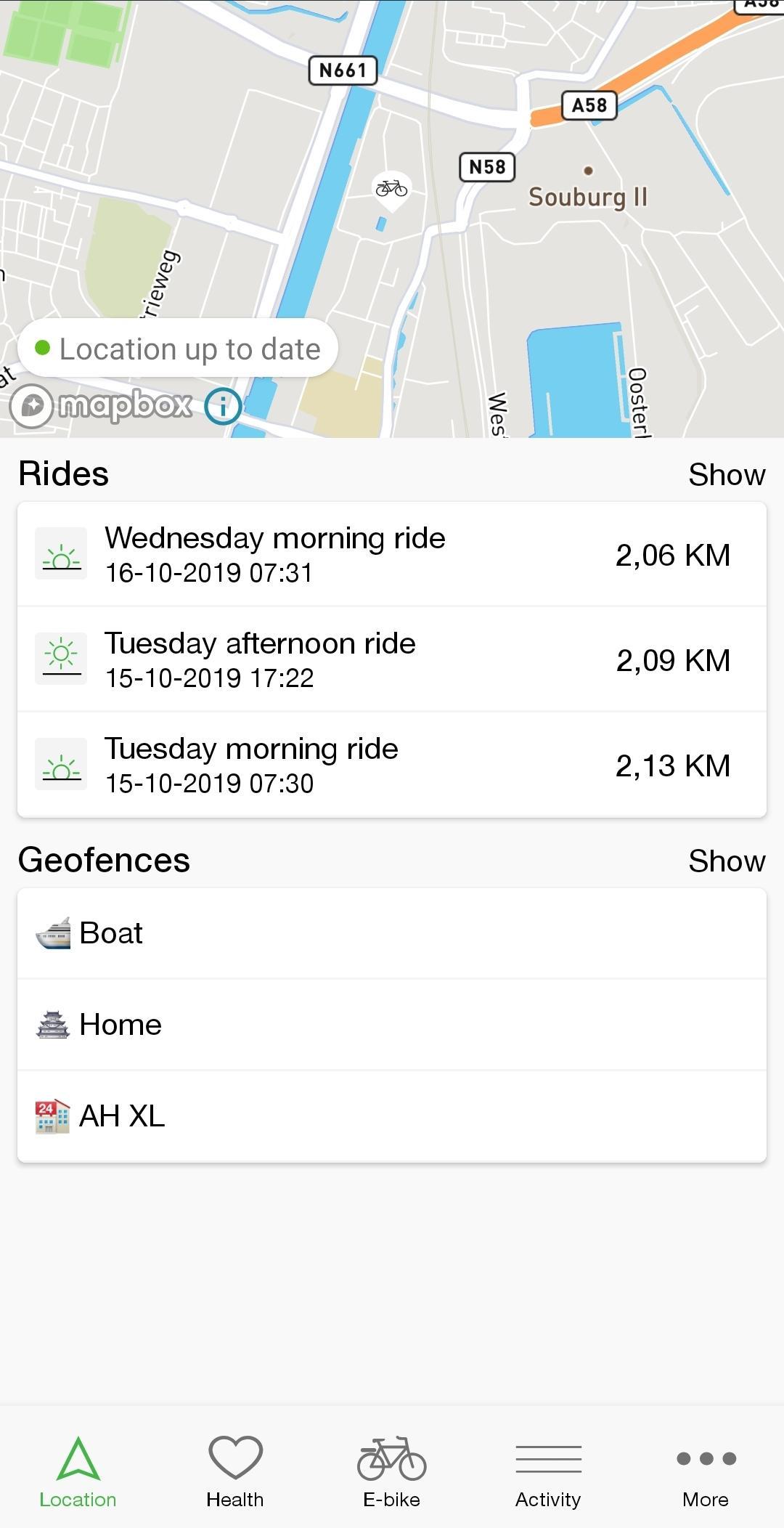Tap the Location up to date status

pyautogui.click(x=178, y=349)
